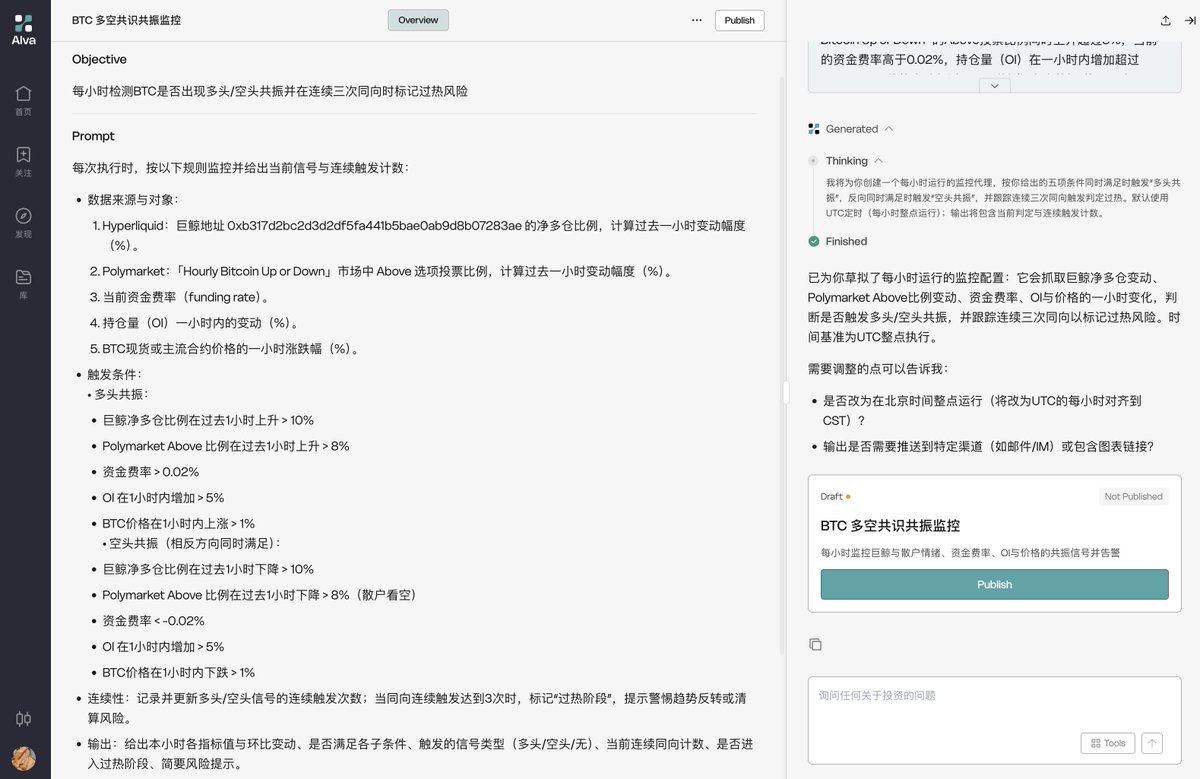
Task: Click the Alva logo in sidebar
Action: [x=23, y=30]
